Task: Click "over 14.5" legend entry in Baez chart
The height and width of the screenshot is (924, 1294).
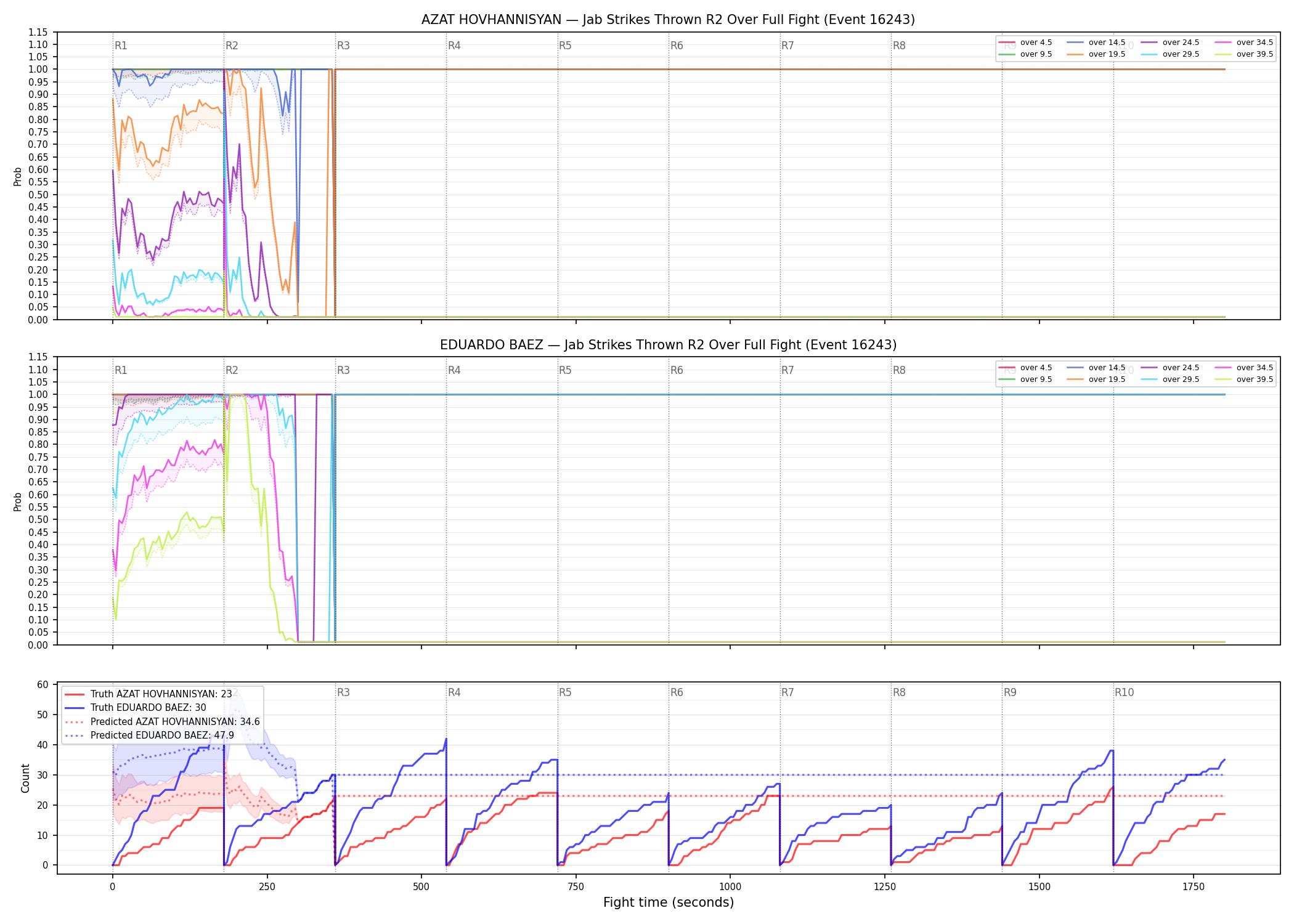Action: point(1096,368)
